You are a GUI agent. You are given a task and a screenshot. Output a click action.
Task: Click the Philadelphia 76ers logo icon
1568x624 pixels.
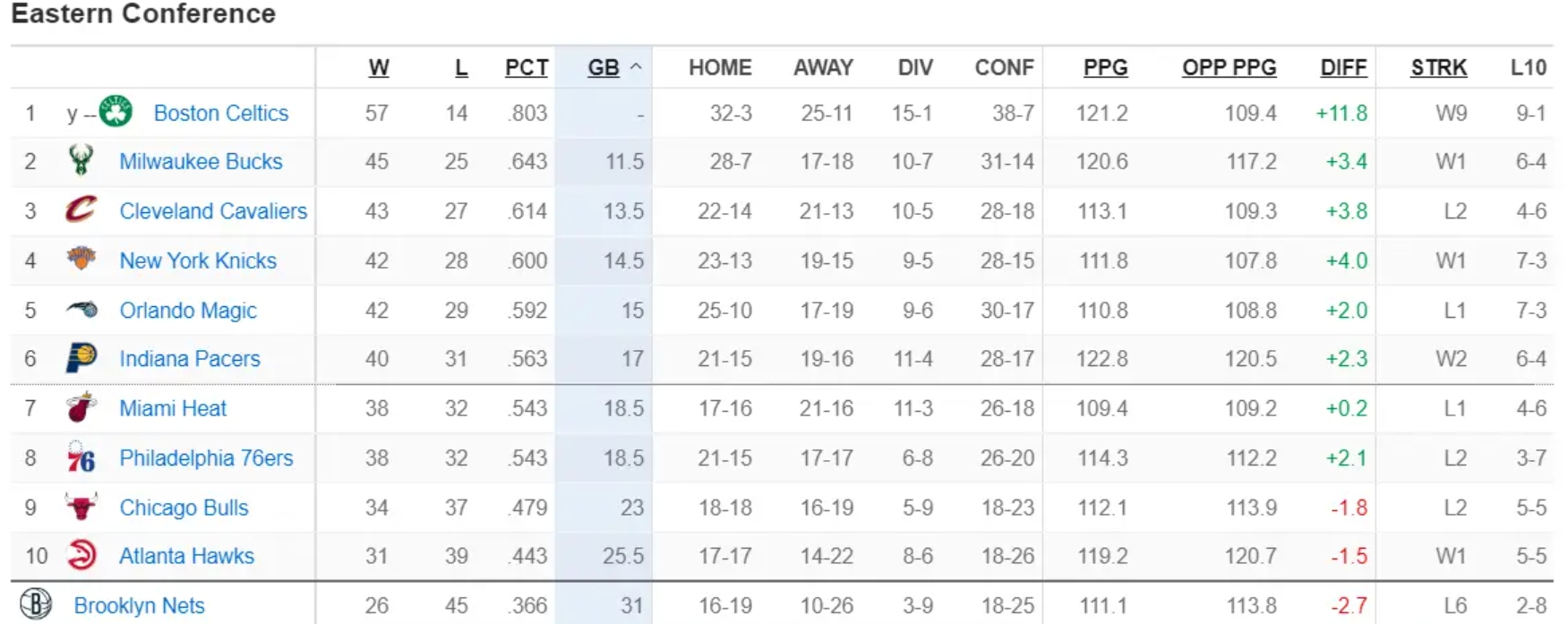[81, 457]
